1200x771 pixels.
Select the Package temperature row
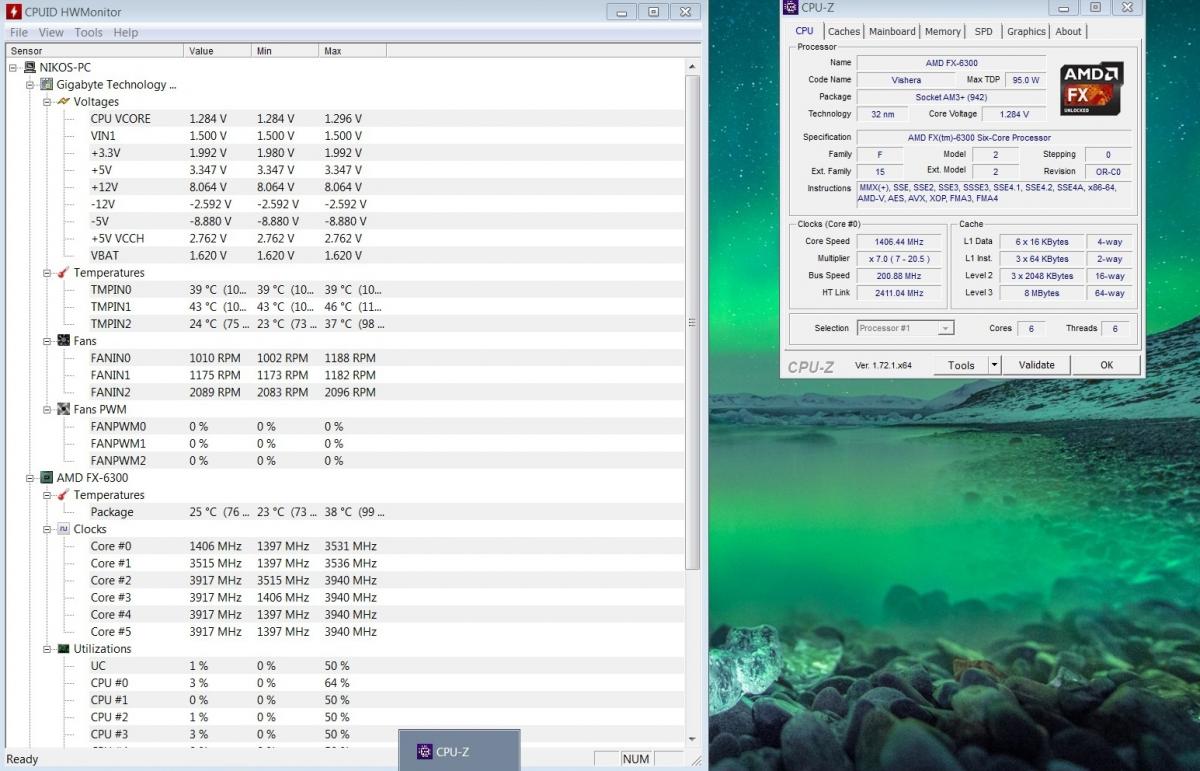point(344,512)
